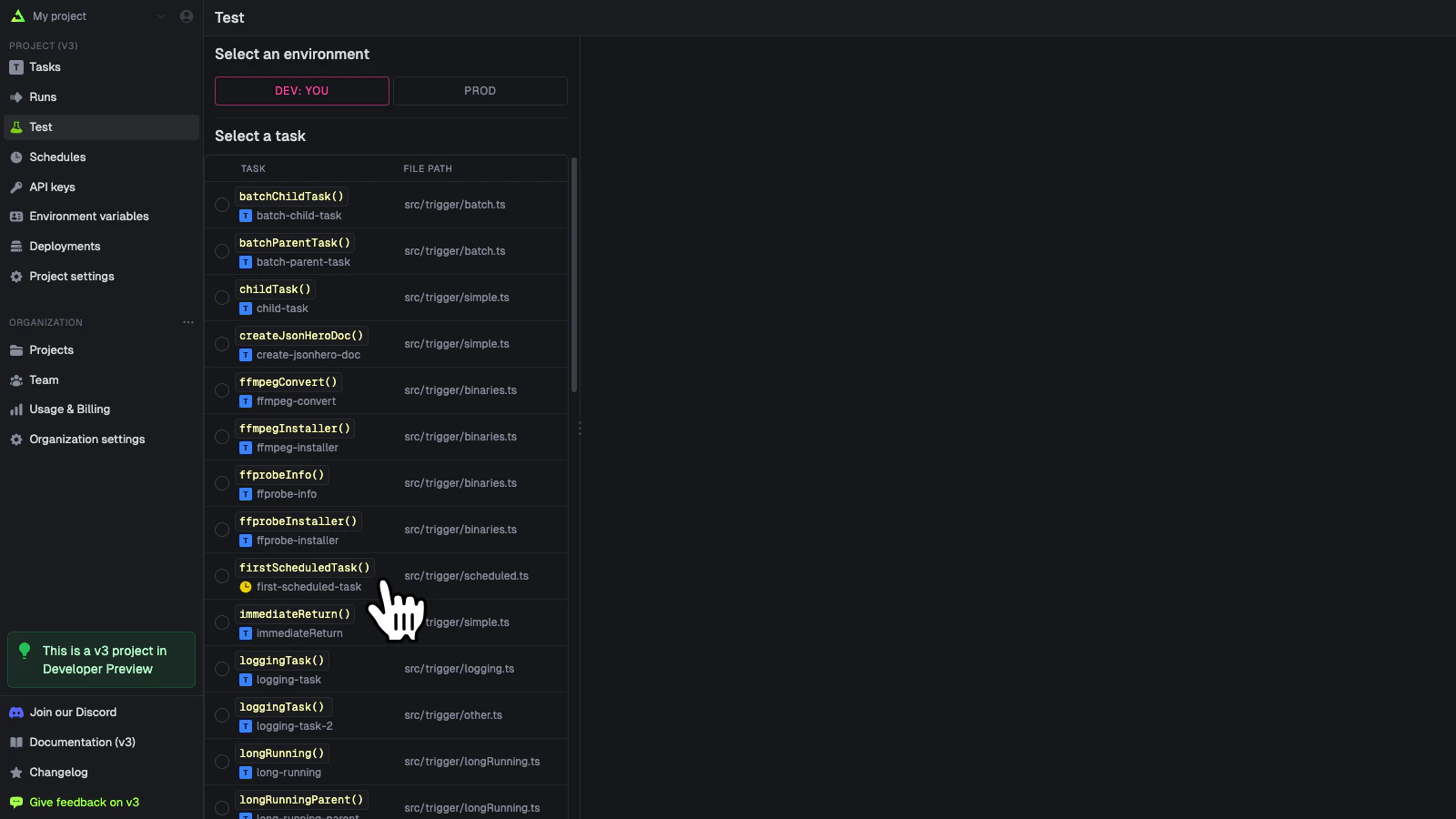Image resolution: width=1456 pixels, height=819 pixels.
Task: Open Documentation (v3) link
Action: (x=83, y=742)
